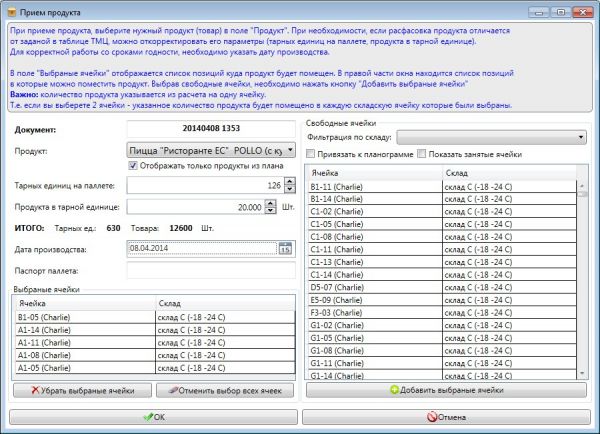This screenshot has height=434, width=600.
Task: Select row A1-14 (Charlie) in selected cells
Action: 82,328
